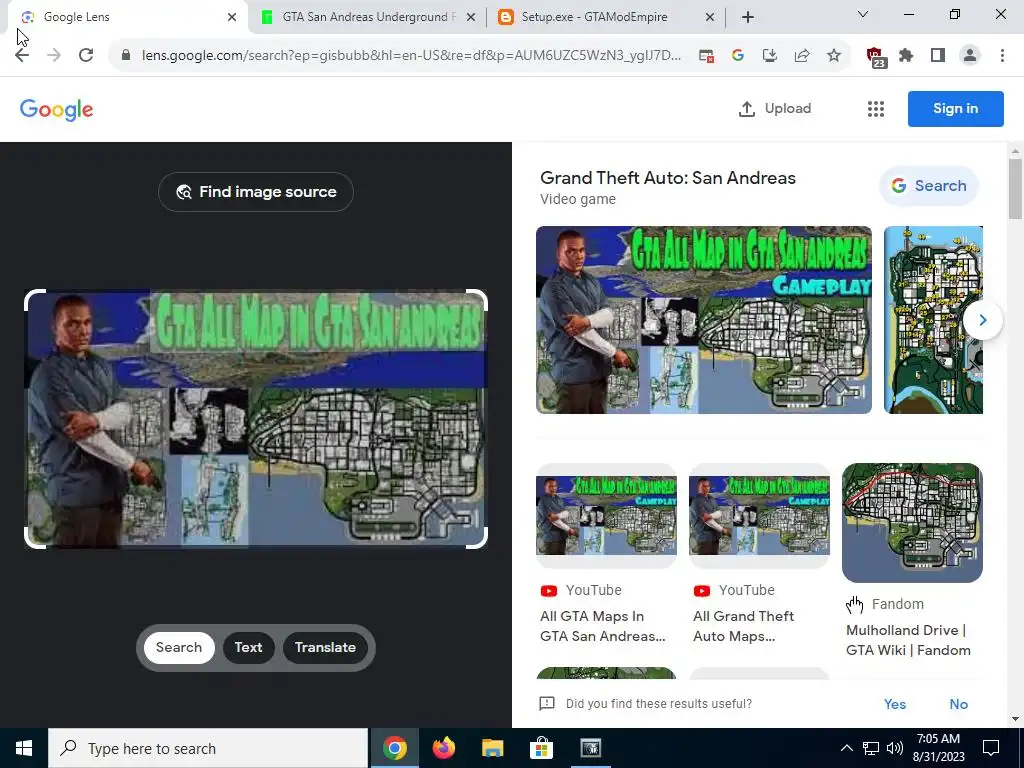Open the Google apps grid
This screenshot has height=768, width=1024.
pos(876,109)
